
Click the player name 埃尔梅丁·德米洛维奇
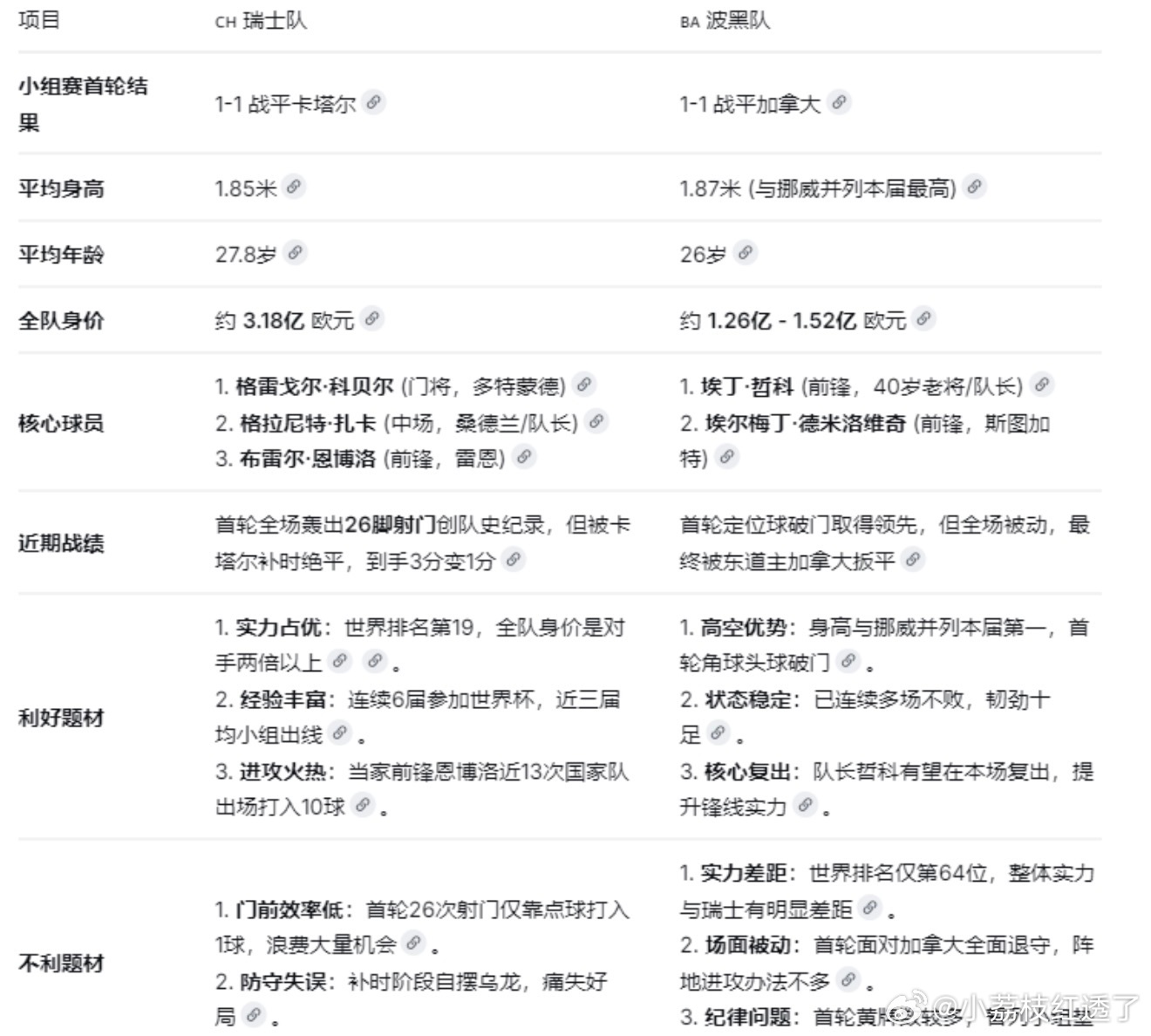click(805, 423)
